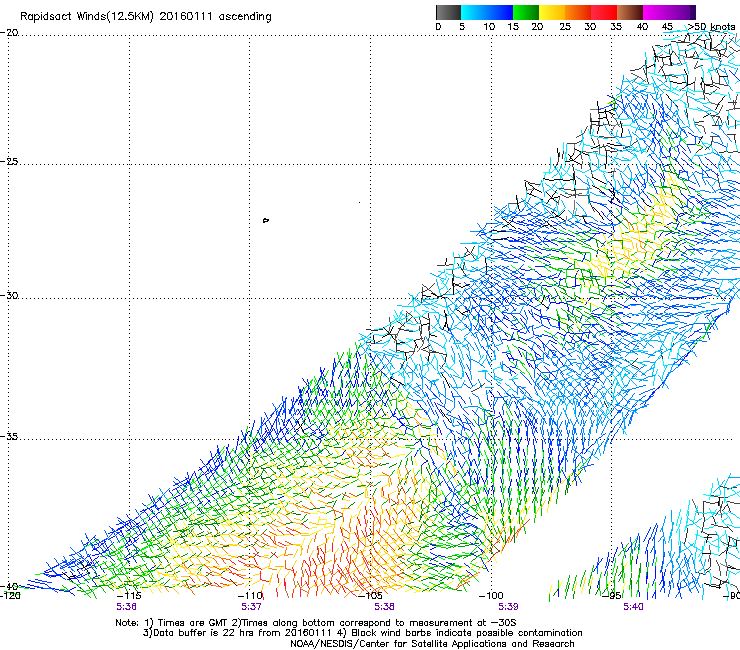
Task: Click the purple 5:36 time label
Action: (x=126, y=607)
